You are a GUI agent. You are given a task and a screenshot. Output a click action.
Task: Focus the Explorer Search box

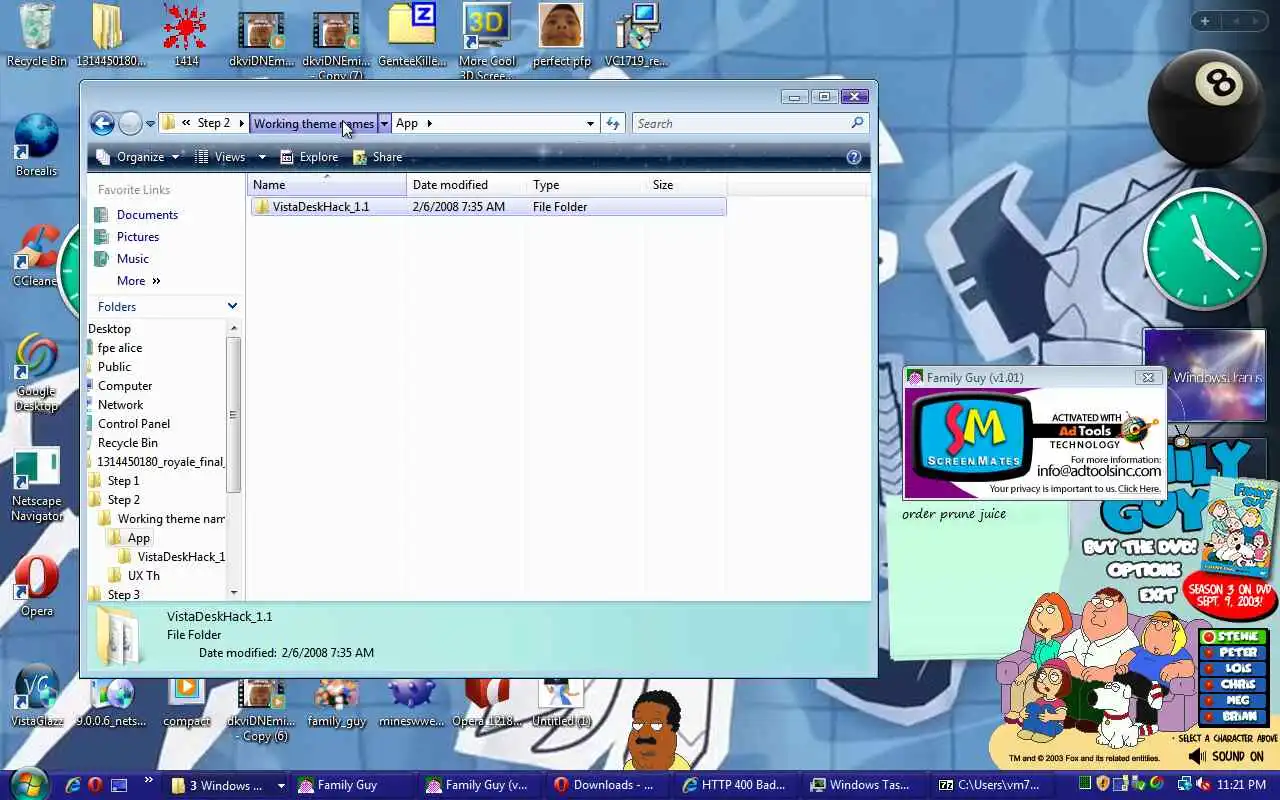[x=749, y=123]
